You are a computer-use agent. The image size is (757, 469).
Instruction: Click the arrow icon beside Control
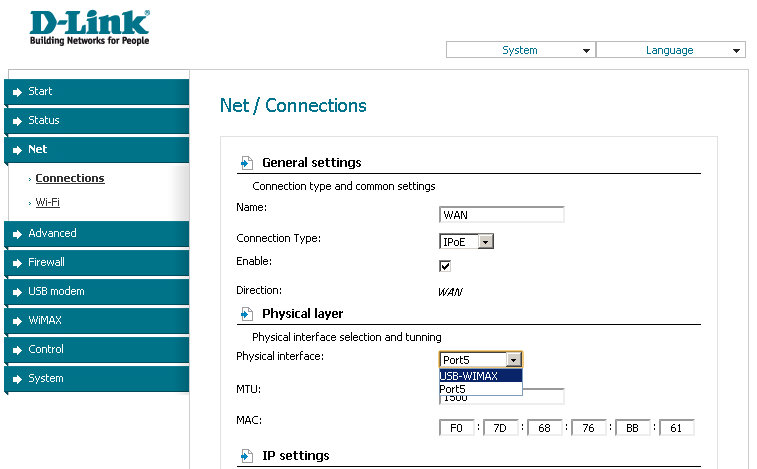(17, 350)
